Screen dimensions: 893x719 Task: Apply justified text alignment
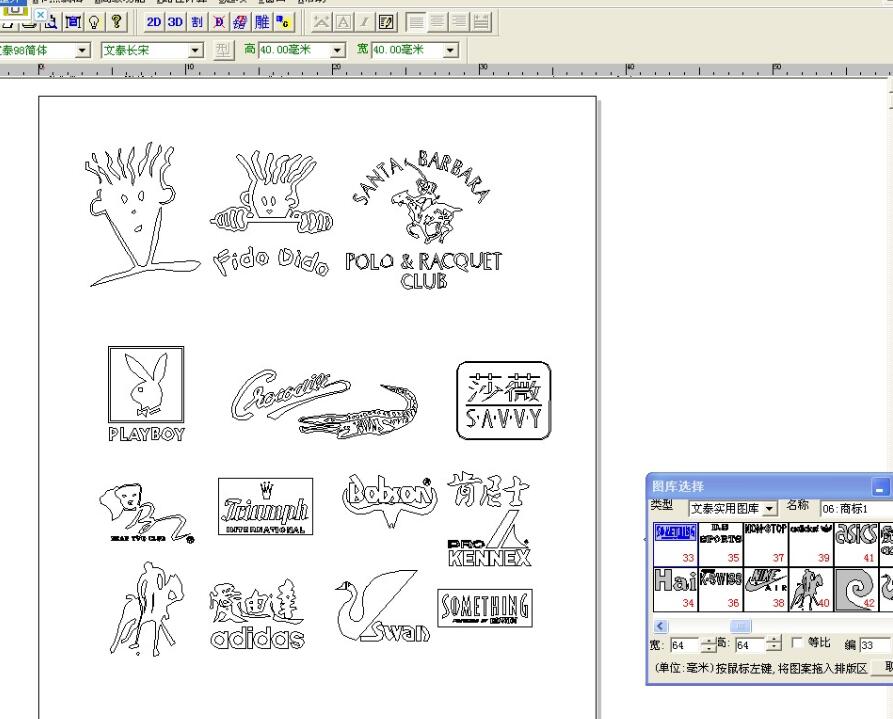click(481, 22)
